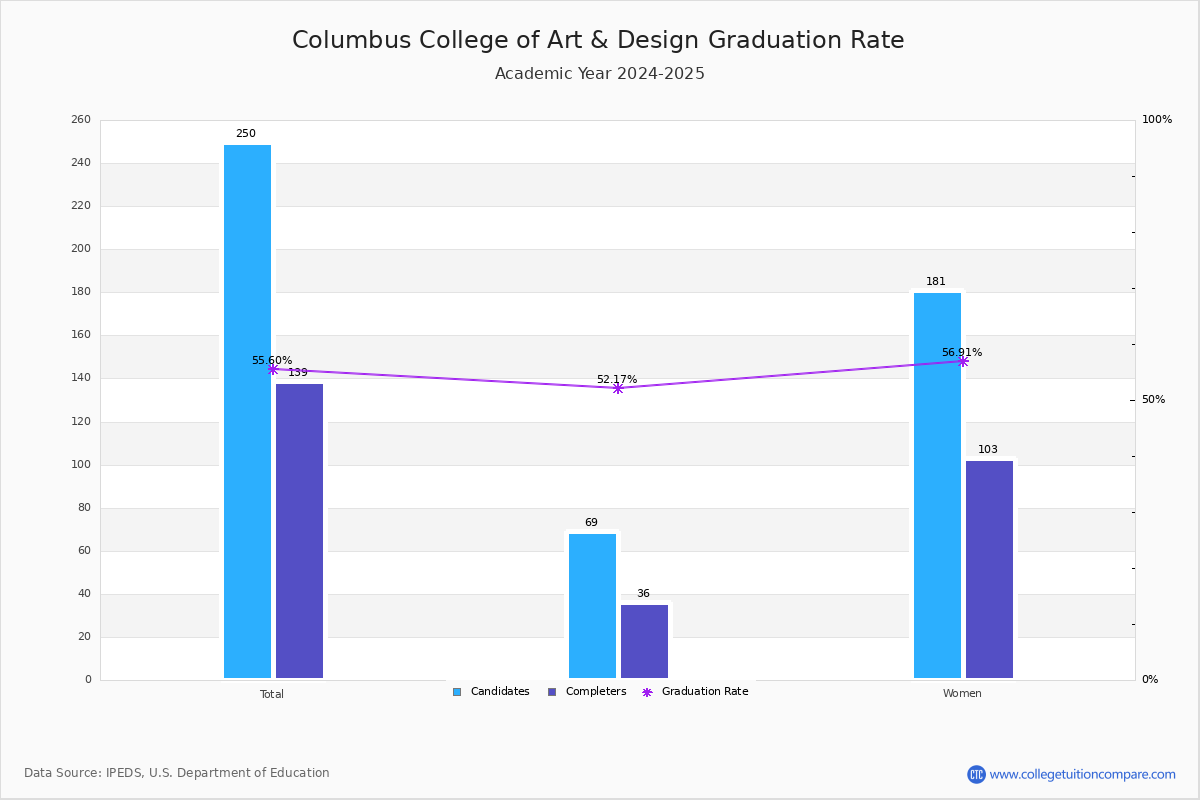The width and height of the screenshot is (1200, 800).
Task: Click the blue Candidates legend square
Action: [x=457, y=692]
